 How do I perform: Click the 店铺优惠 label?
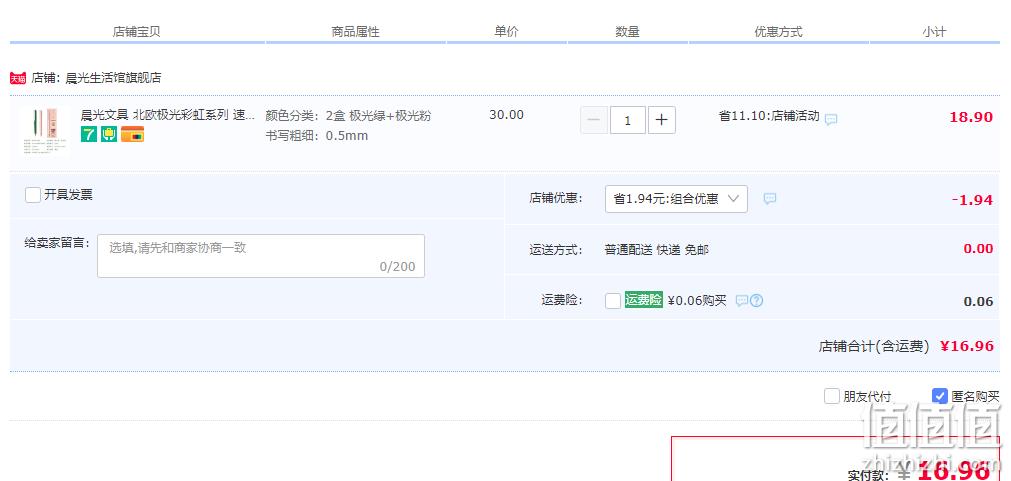click(x=556, y=198)
